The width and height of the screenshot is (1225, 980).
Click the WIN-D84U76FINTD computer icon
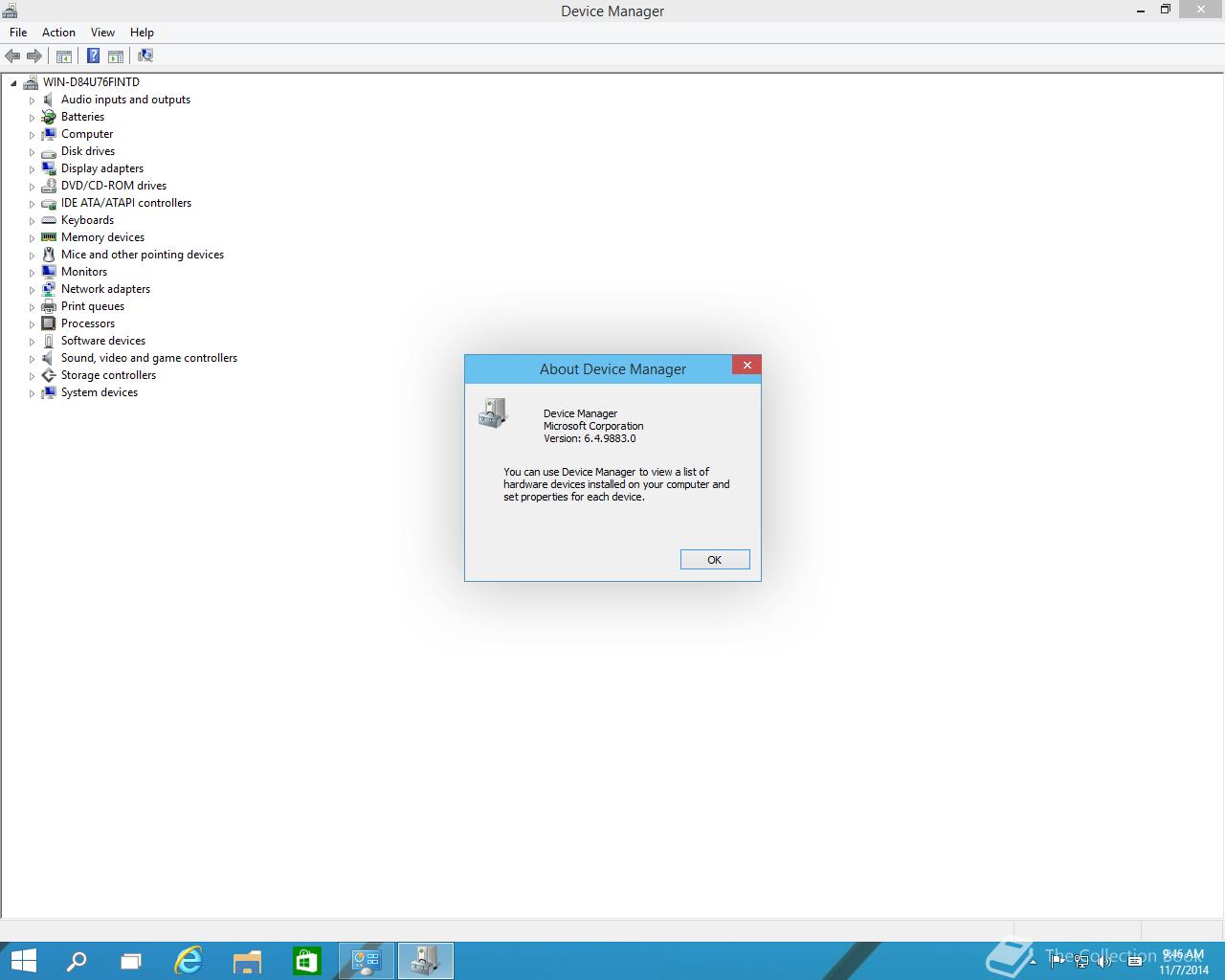coord(31,82)
